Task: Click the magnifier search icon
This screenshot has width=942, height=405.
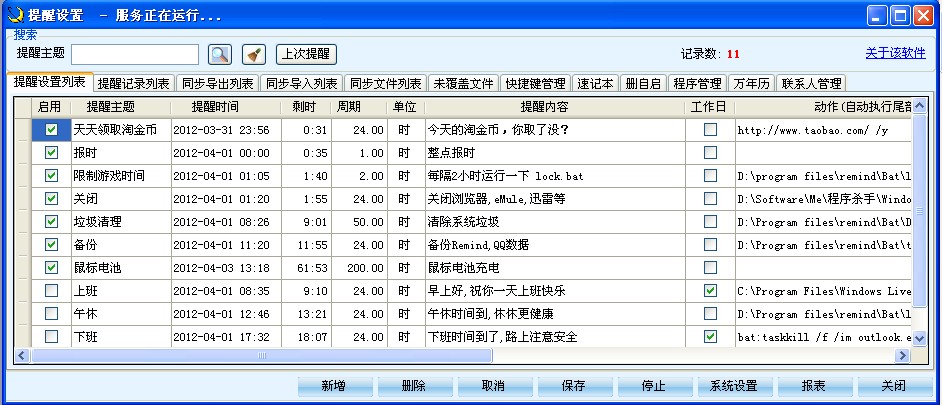Action: click(220, 54)
